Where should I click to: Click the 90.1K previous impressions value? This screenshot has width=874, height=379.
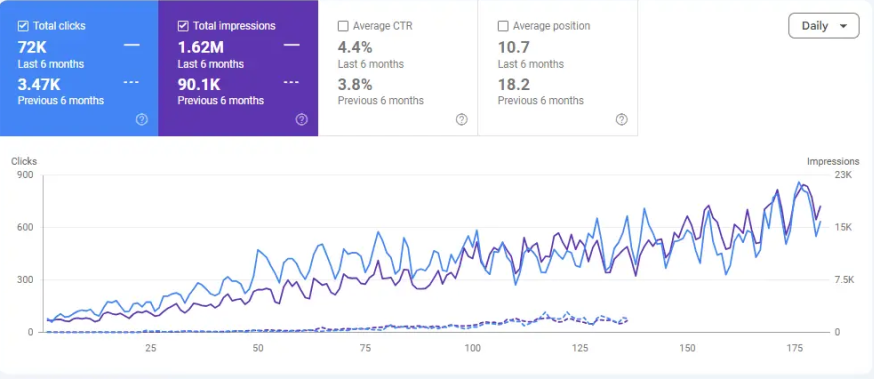(x=199, y=85)
